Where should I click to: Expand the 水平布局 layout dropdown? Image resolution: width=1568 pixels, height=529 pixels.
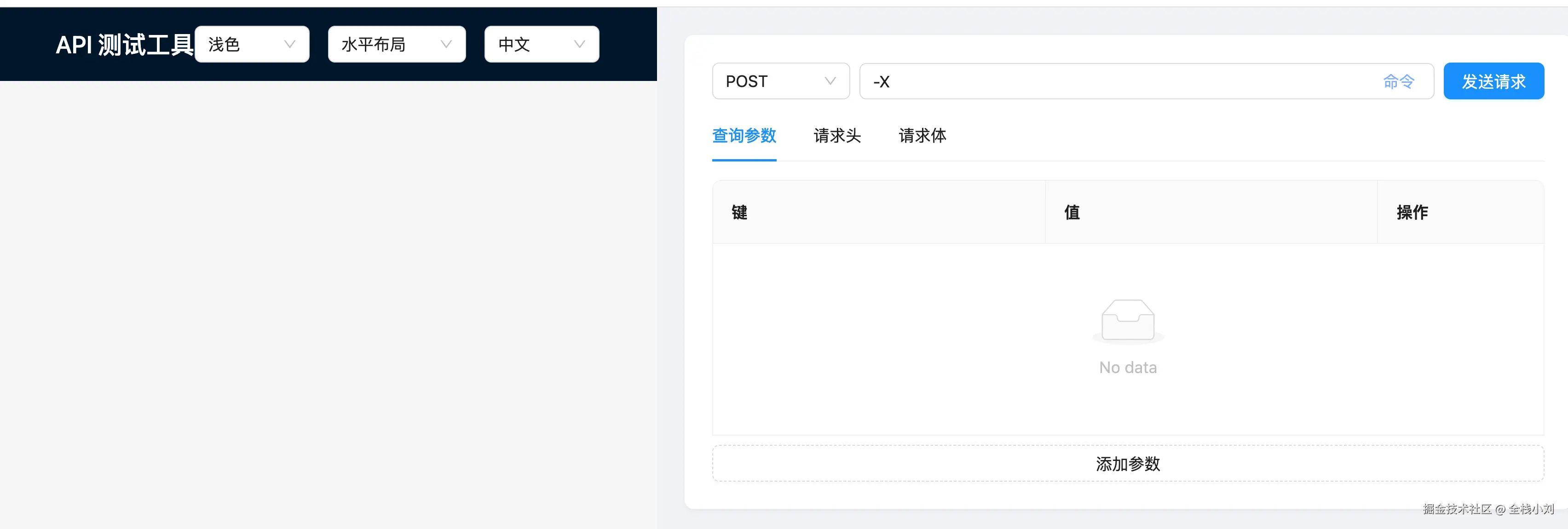tap(390, 45)
